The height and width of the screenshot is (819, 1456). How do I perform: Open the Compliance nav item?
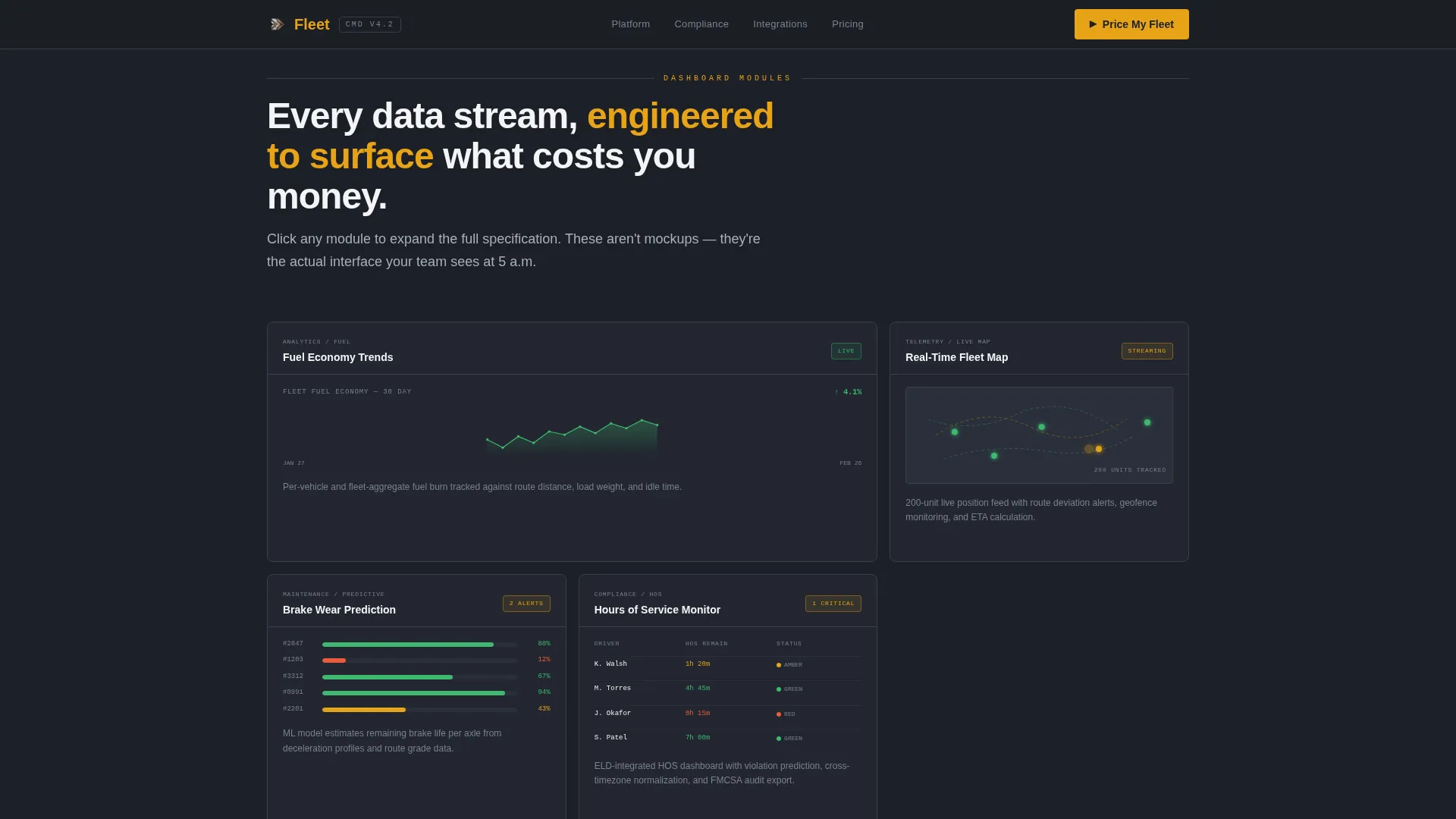pyautogui.click(x=701, y=24)
